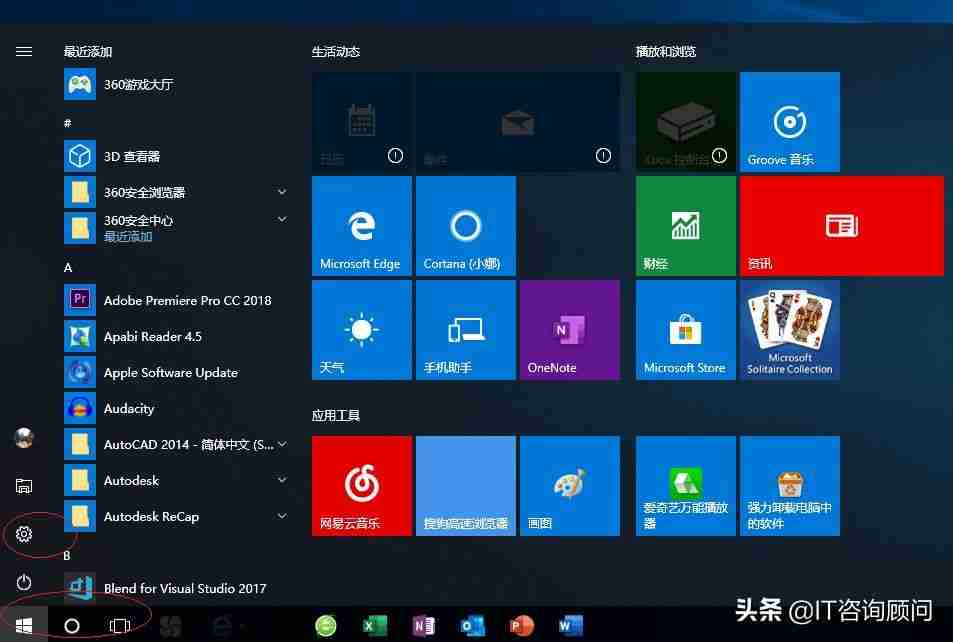This screenshot has height=642, width=953.
Task: Open the Autodesk ReCap folder entry
Action: [x=176, y=516]
